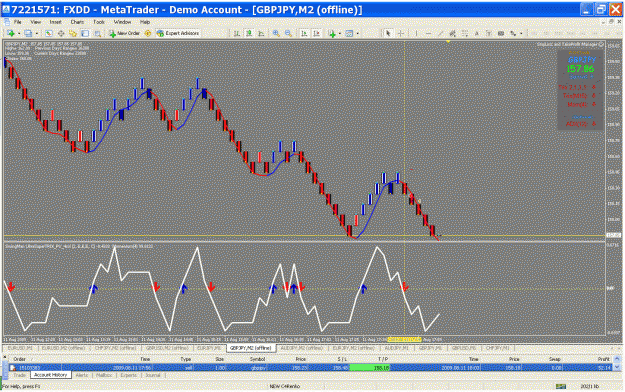Click the Templates toolbar icon

tap(349, 33)
